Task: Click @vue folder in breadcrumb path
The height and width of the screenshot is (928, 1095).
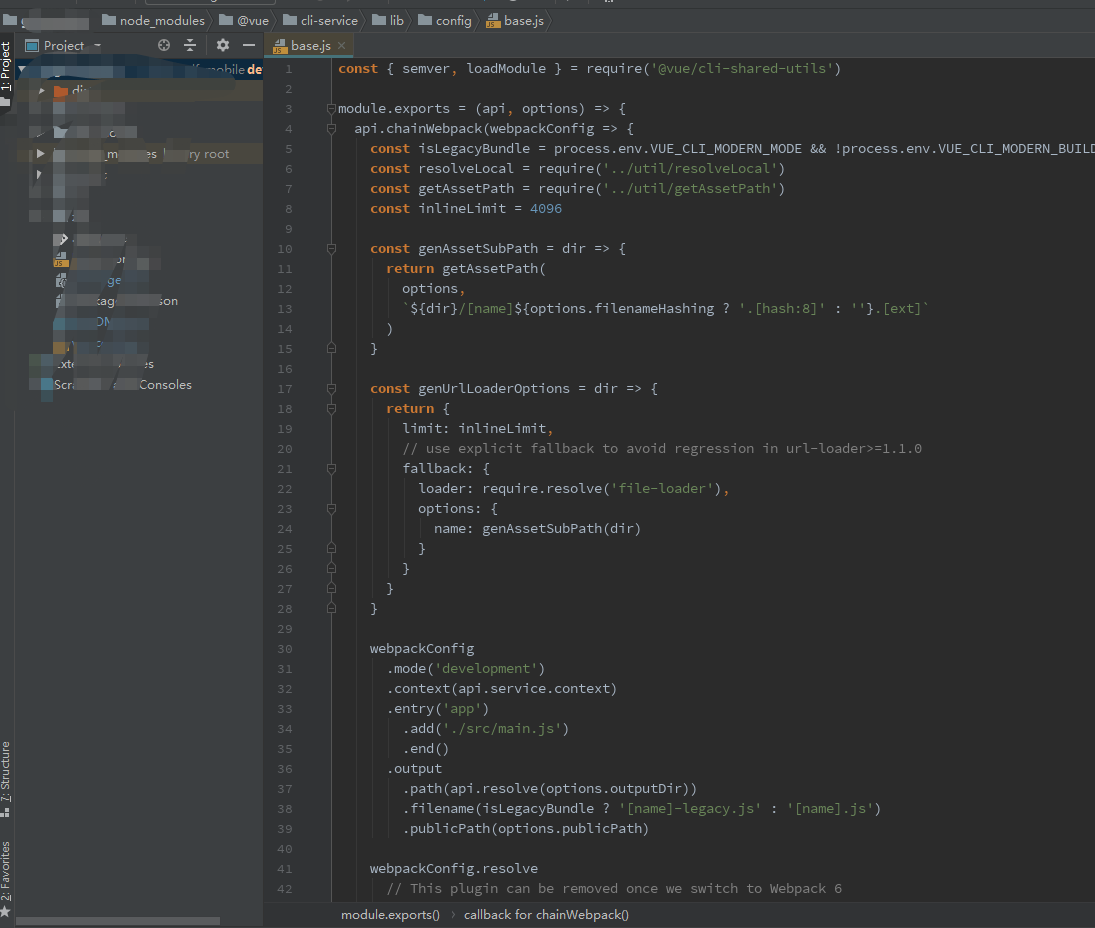Action: (x=244, y=21)
